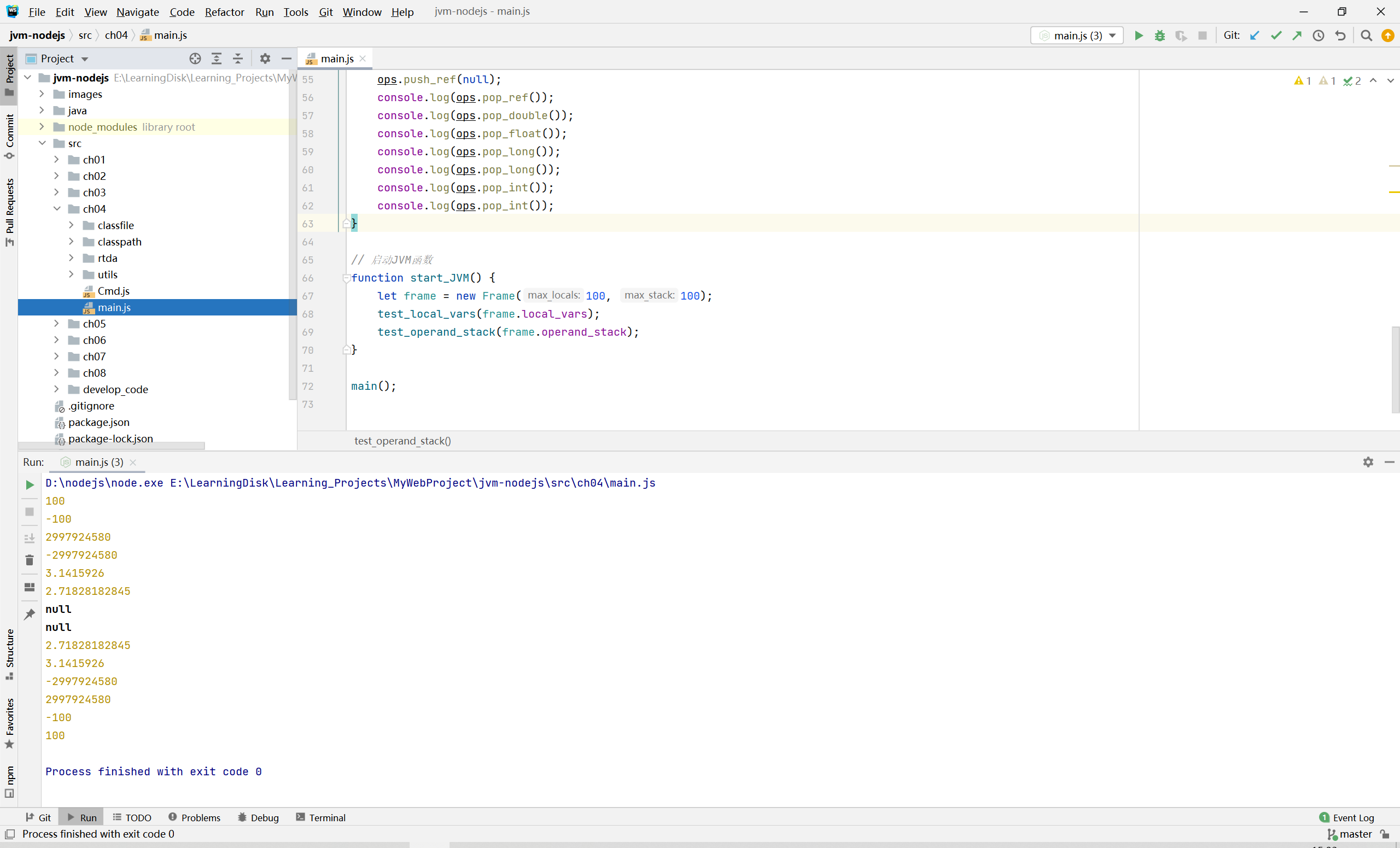
Task: Rerun main.js in Run panel
Action: click(30, 484)
